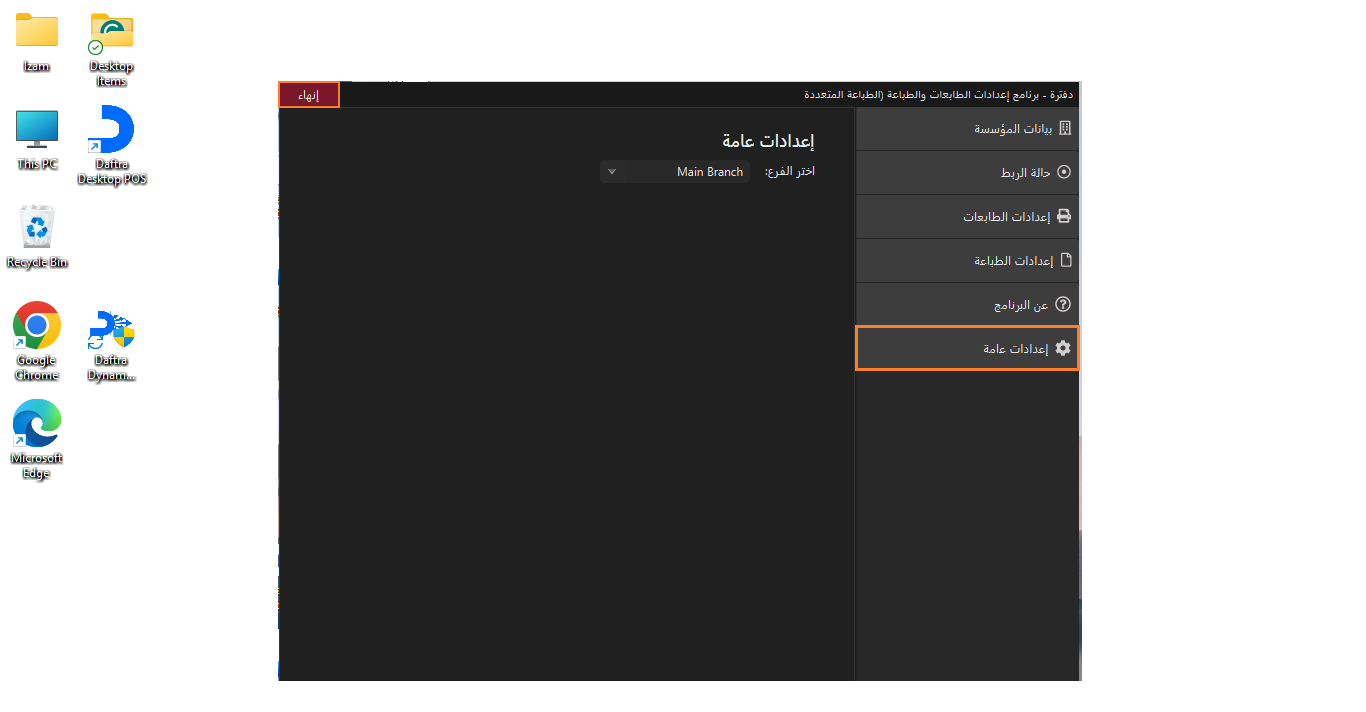Select the Daftra Desktop POS shortcut

click(x=112, y=146)
